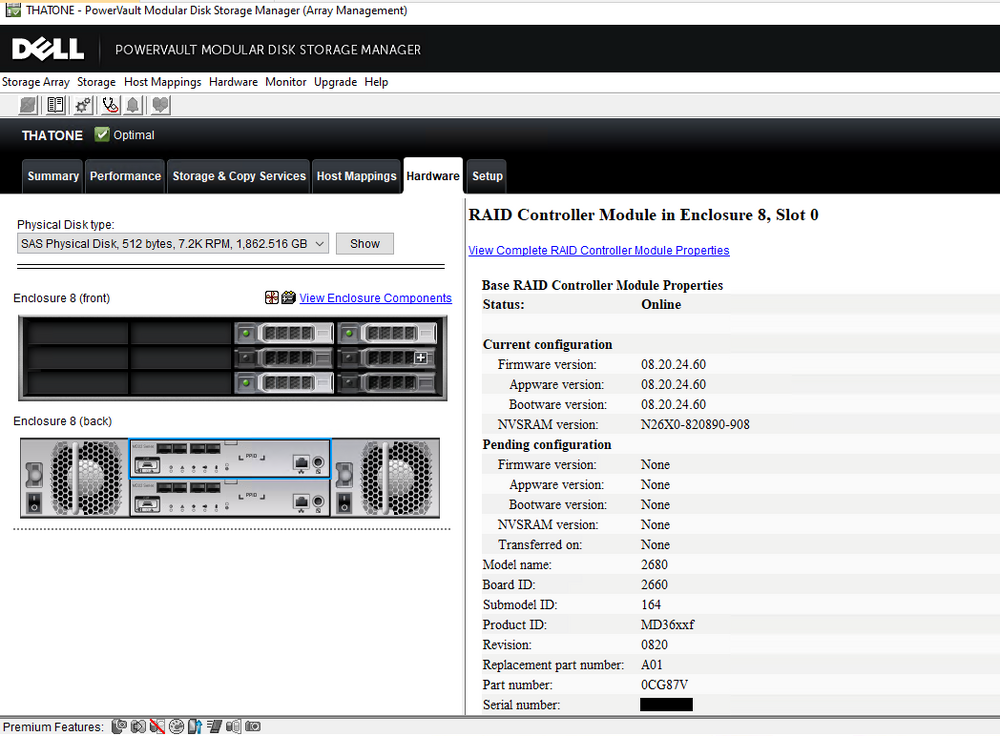
Task: Select top-row right physical disk with green LED
Action: click(386, 333)
